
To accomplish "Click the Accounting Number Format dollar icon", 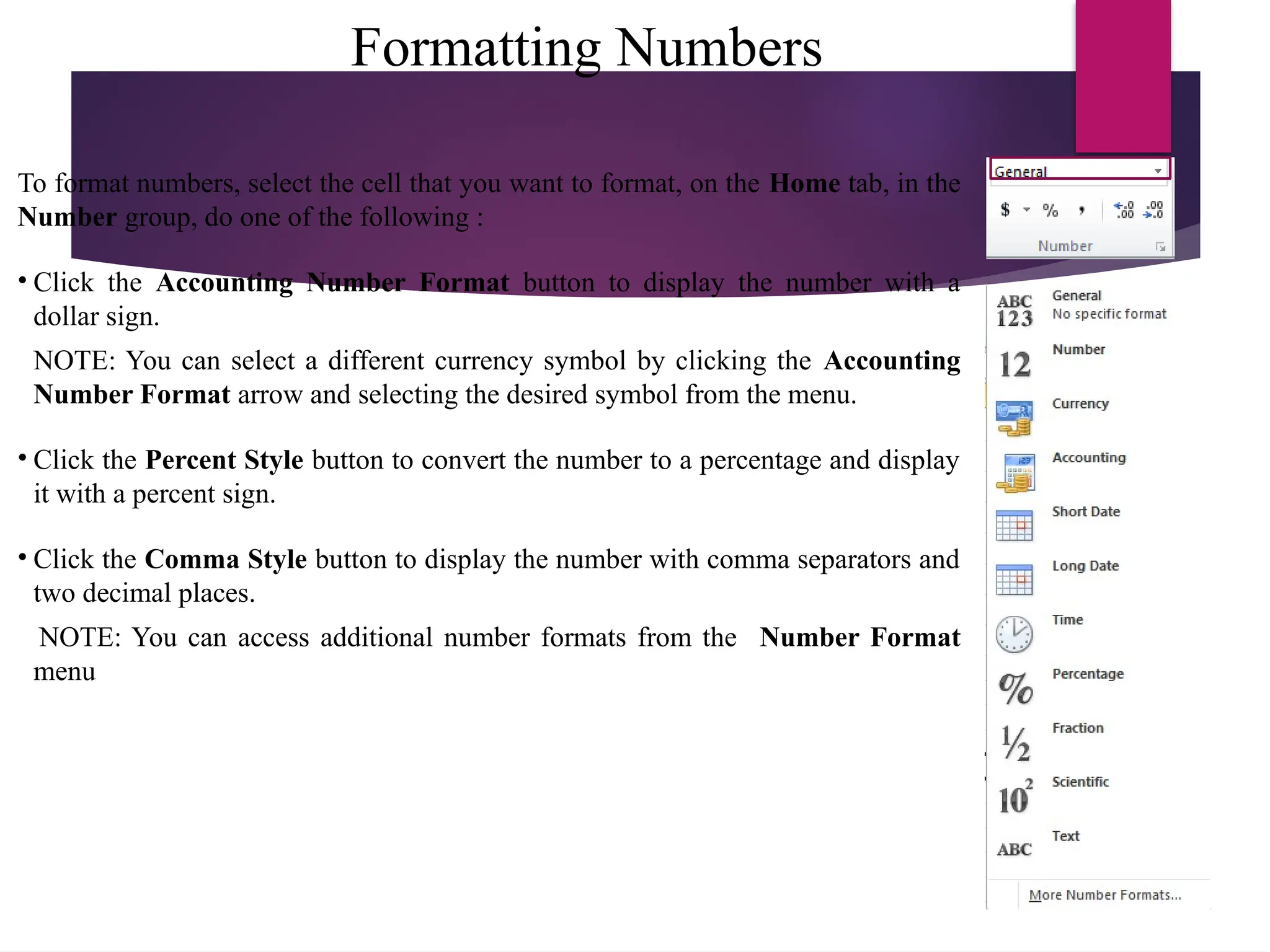I will pyautogui.click(x=1005, y=210).
